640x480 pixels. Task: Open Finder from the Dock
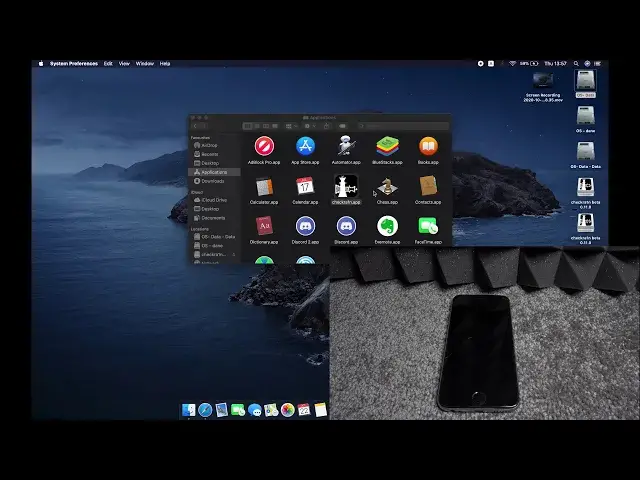tap(189, 410)
